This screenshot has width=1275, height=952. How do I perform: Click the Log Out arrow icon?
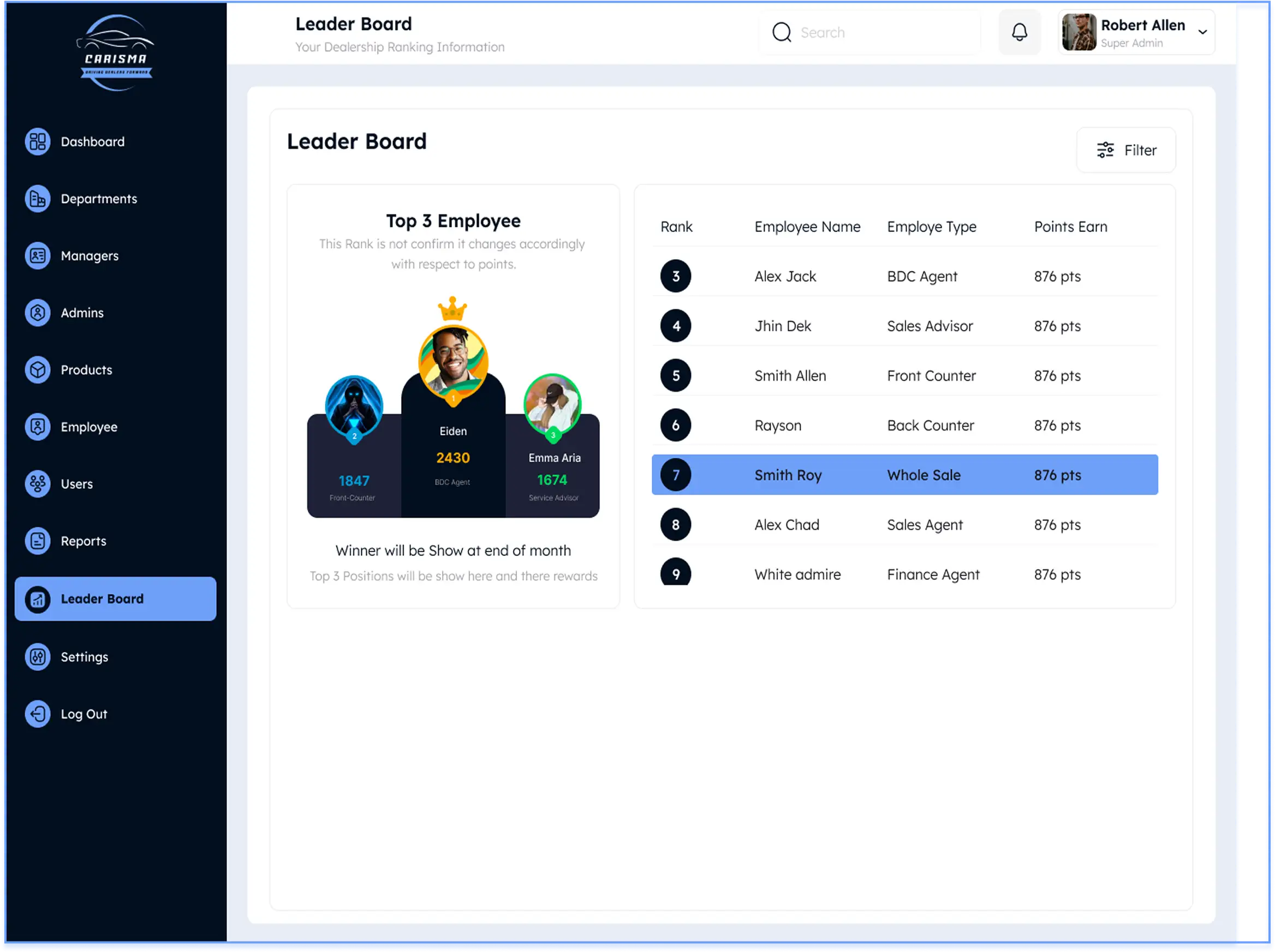point(38,714)
